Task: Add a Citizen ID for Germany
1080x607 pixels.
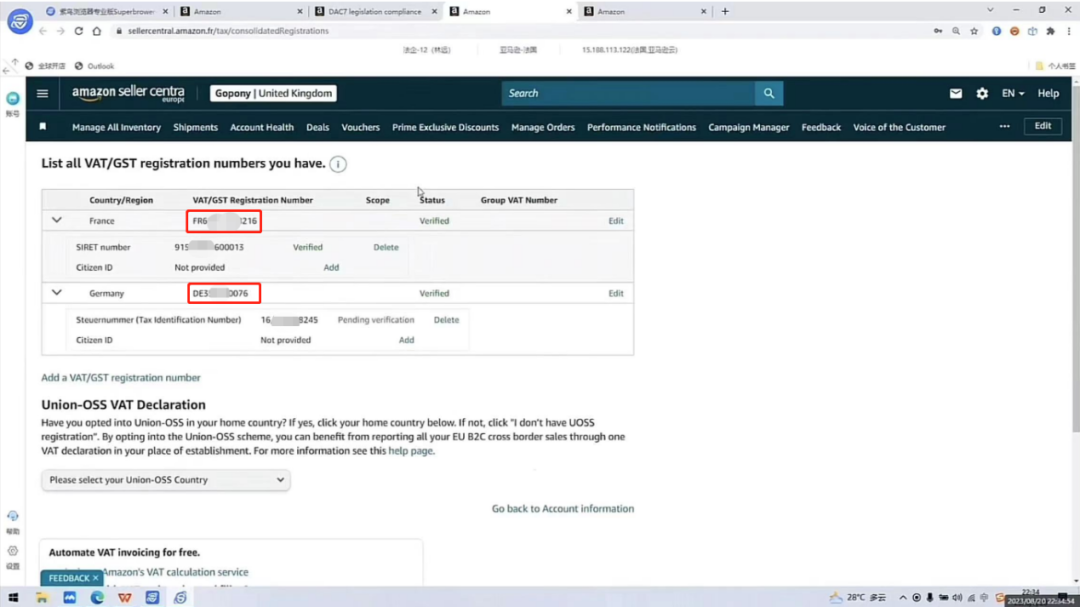Action: tap(406, 340)
